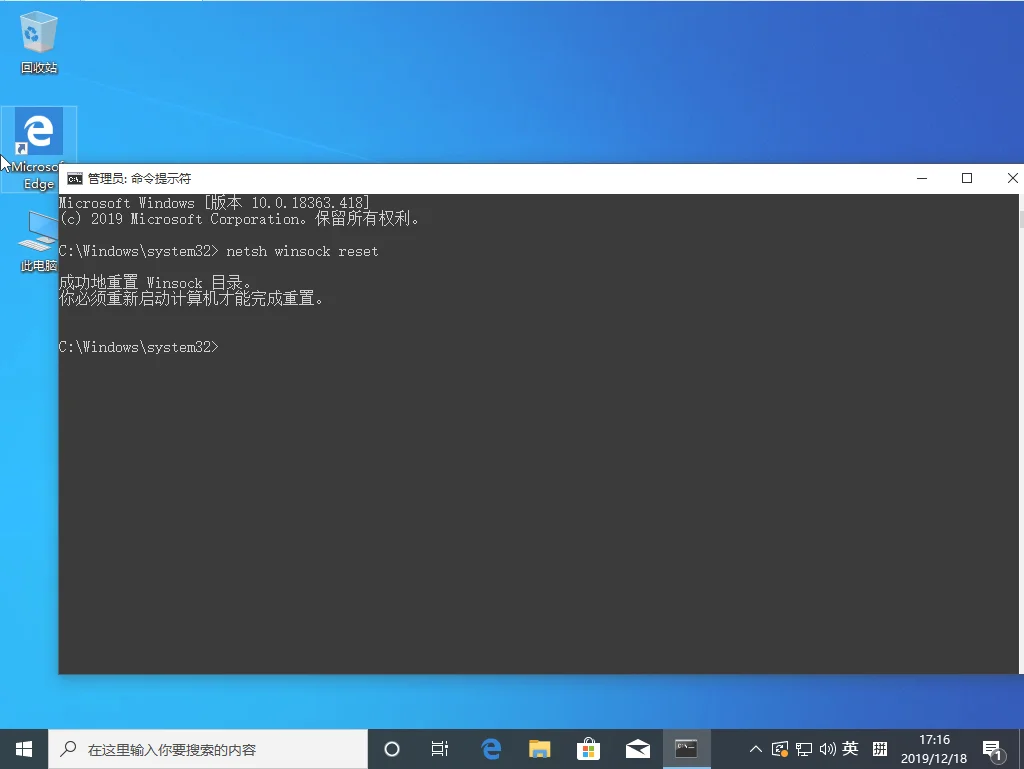Click the Cortana circle icon in taskbar
Viewport: 1024px width, 769px height.
click(x=392, y=749)
